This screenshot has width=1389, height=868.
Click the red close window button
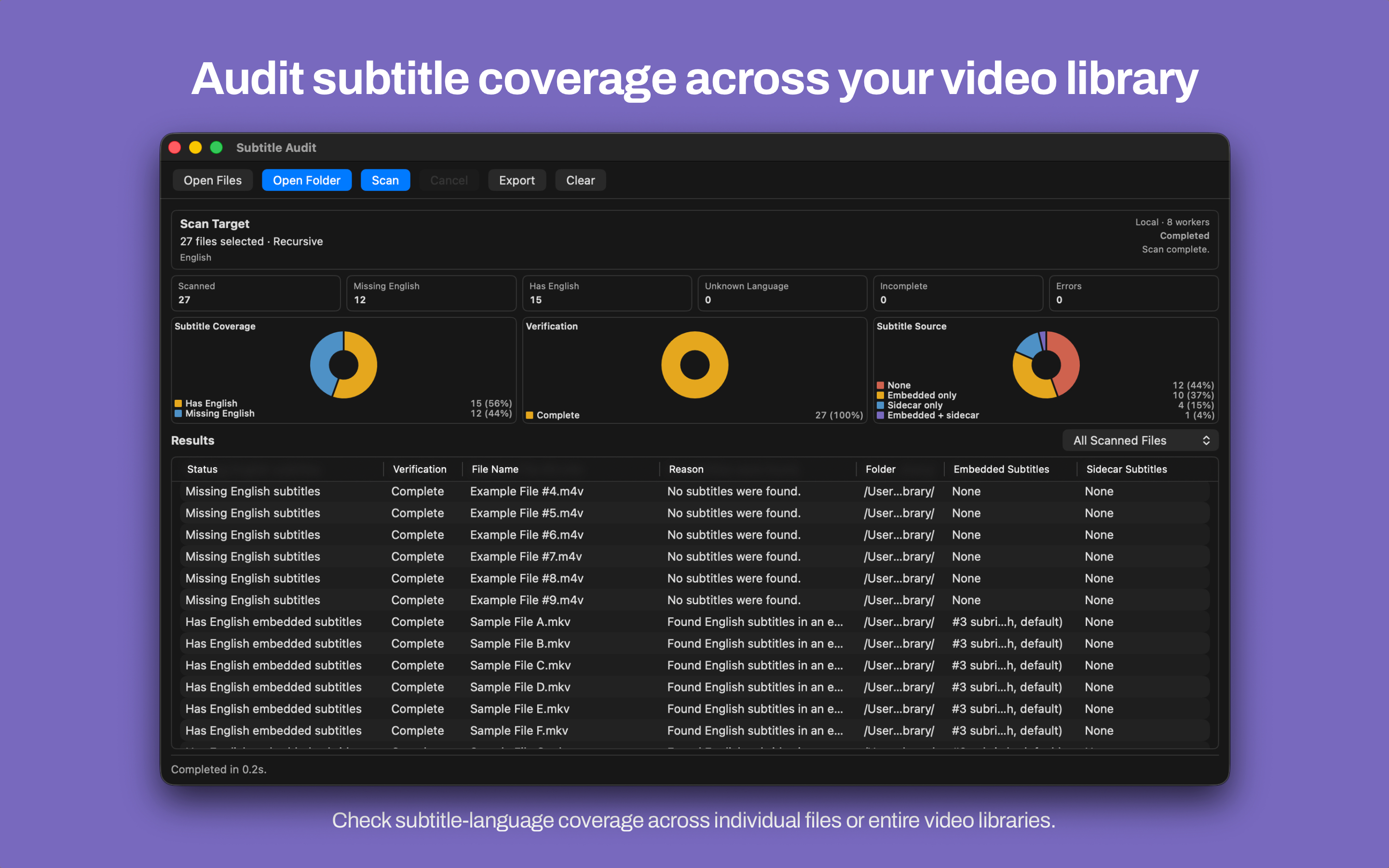coord(175,148)
